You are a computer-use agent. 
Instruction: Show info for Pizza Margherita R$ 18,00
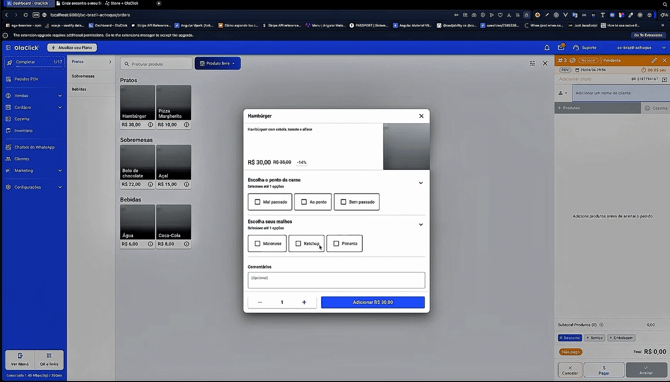(x=187, y=125)
